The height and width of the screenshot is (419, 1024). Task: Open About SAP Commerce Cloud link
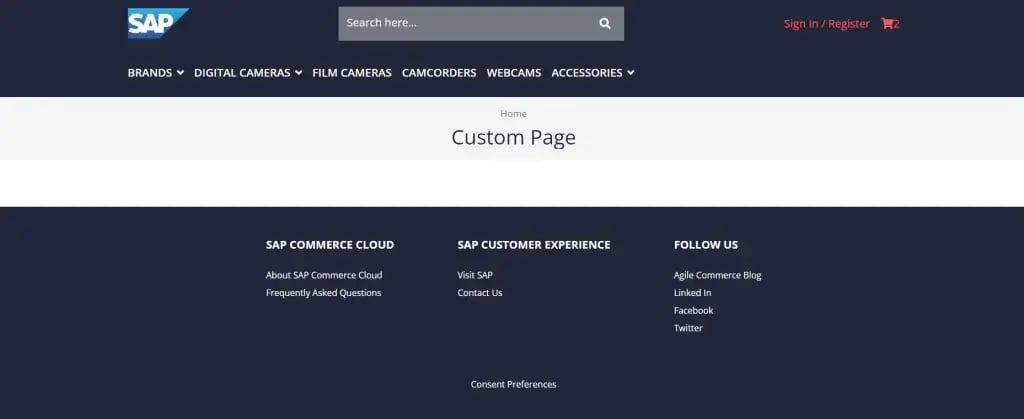(x=324, y=275)
